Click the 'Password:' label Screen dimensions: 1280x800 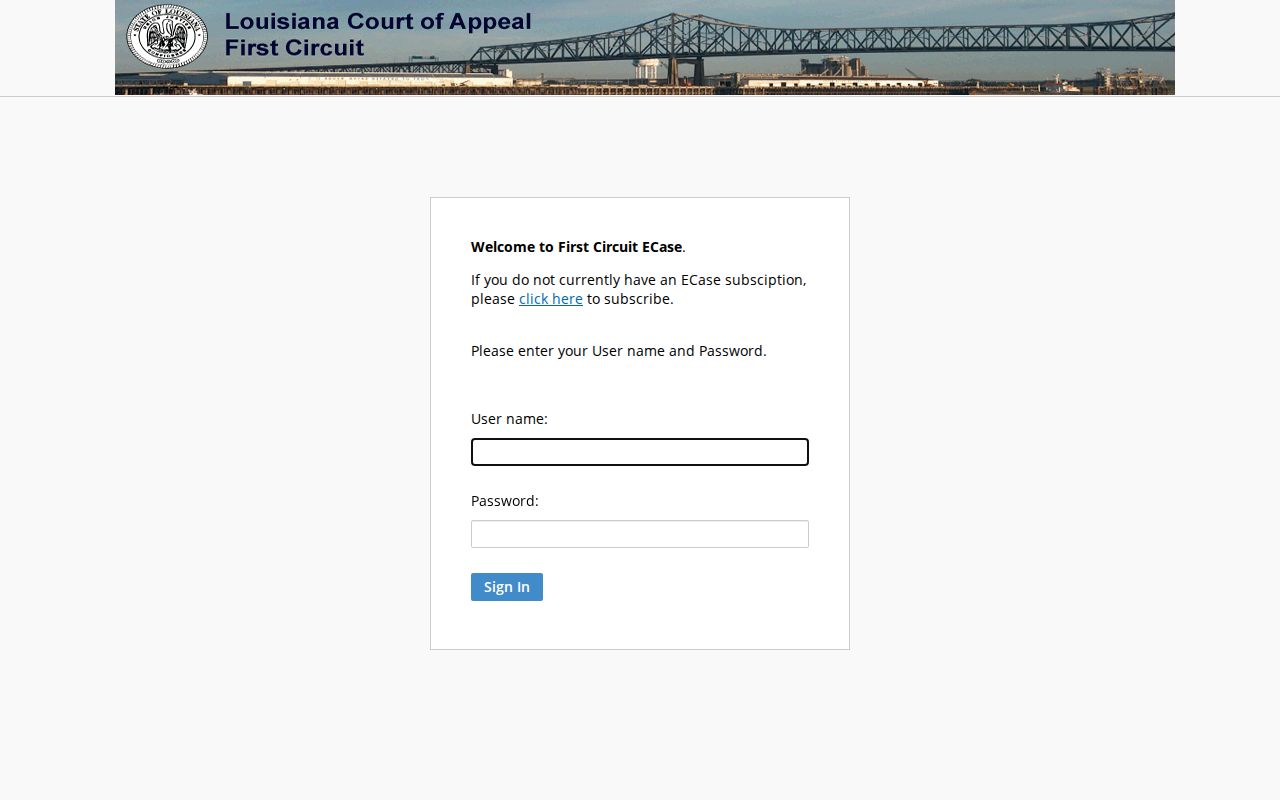[x=505, y=501]
